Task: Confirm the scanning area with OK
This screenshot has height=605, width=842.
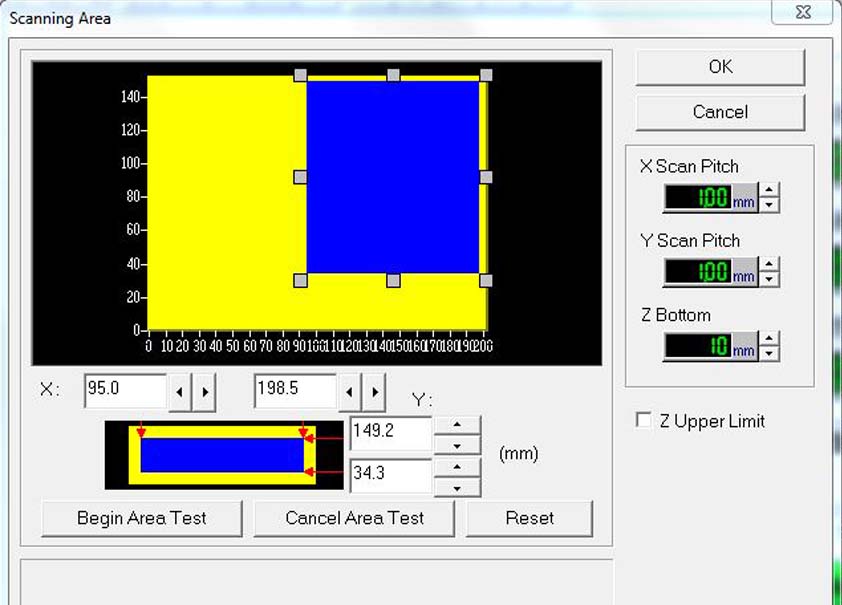Action: [720, 67]
